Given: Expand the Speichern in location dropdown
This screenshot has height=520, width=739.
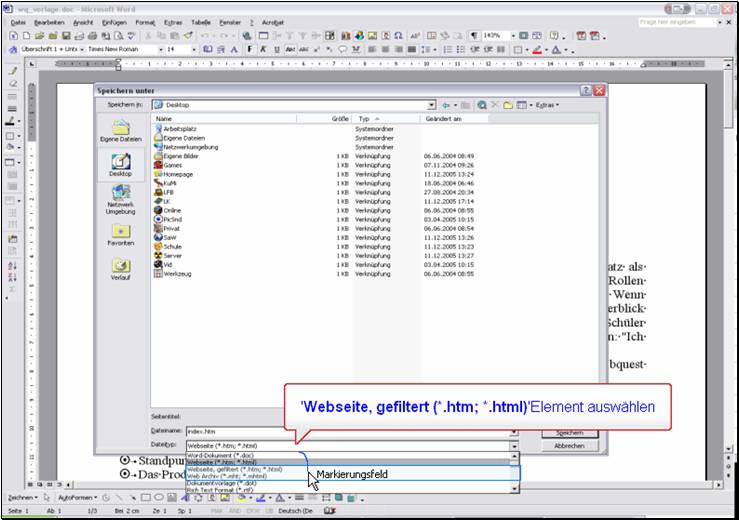Looking at the screenshot, I should point(431,104).
